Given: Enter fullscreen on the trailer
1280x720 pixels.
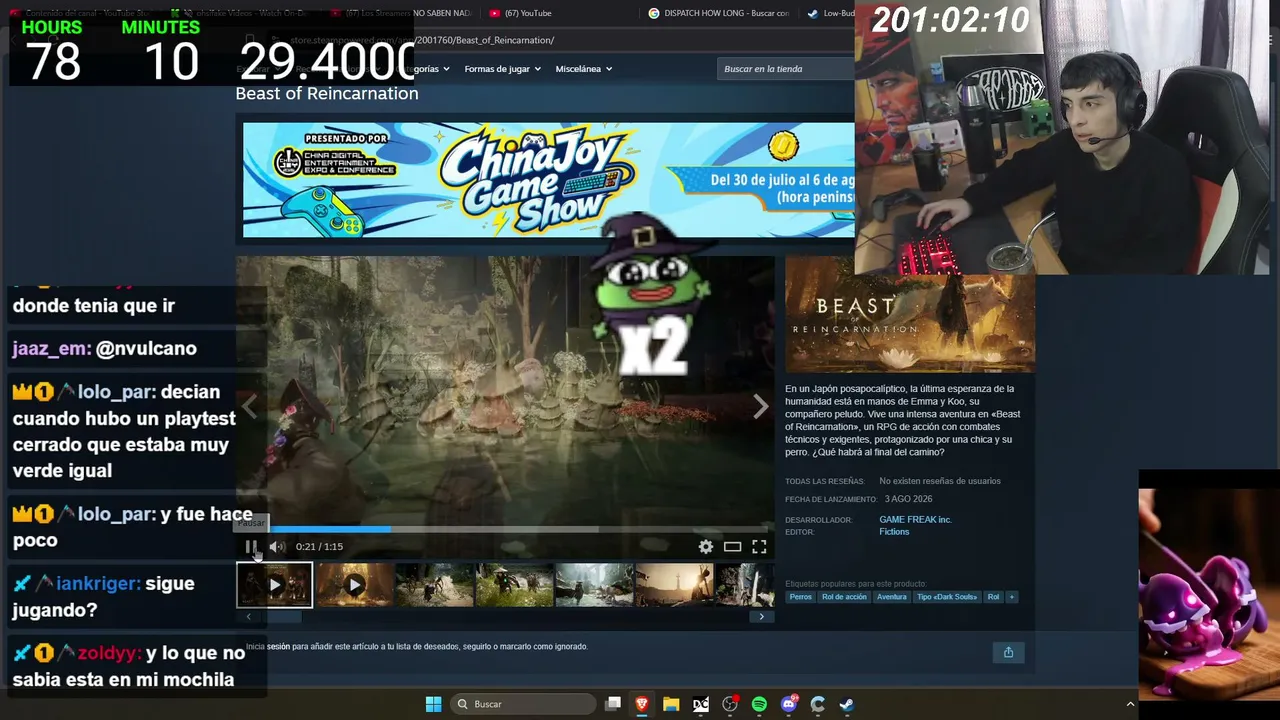Looking at the screenshot, I should [x=759, y=546].
